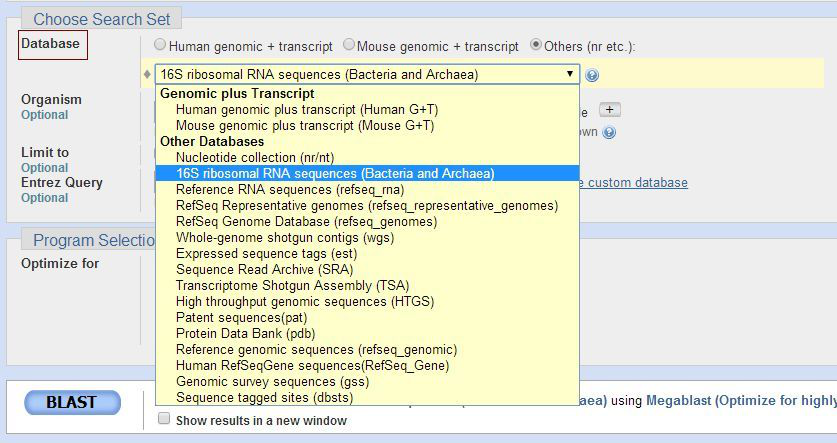Click the blue BLAST button
The width and height of the screenshot is (837, 443).
pyautogui.click(x=73, y=402)
